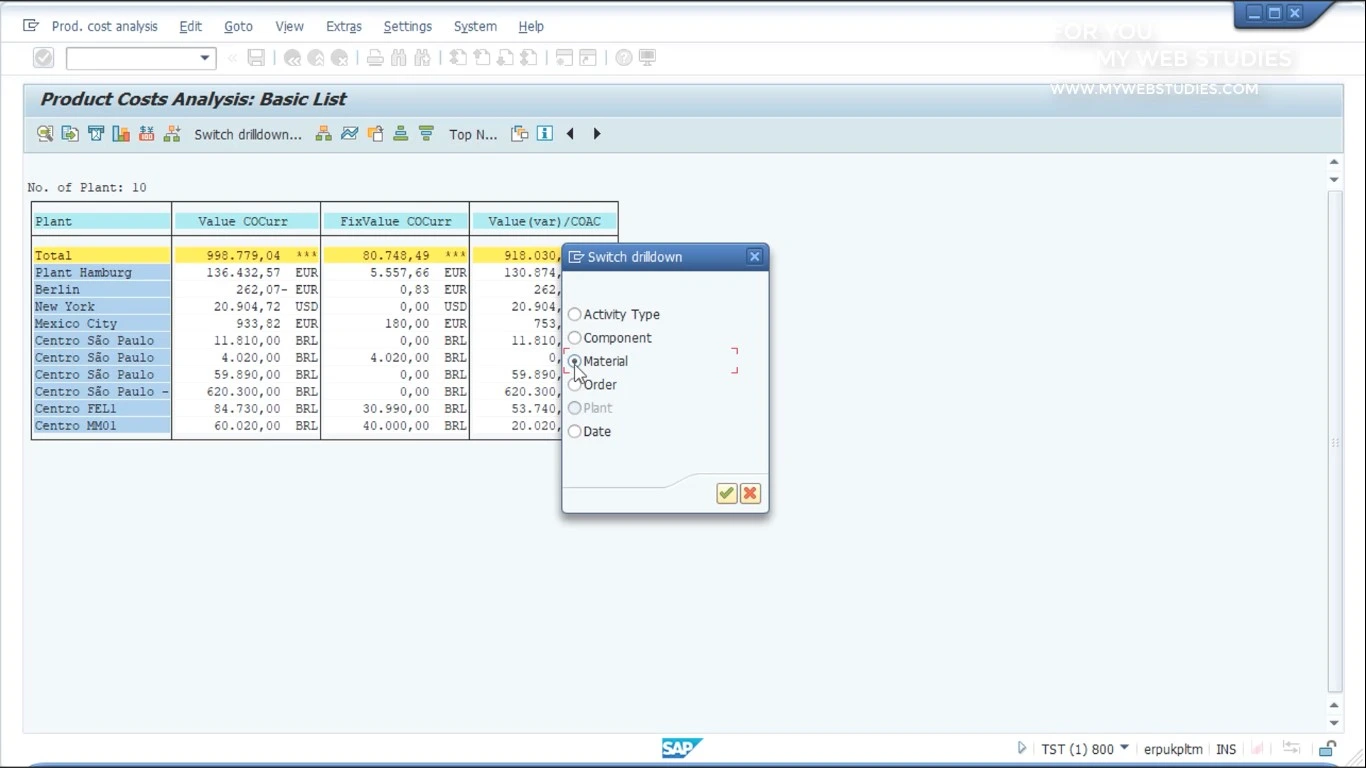
Task: Select the Order radio button
Action: pyautogui.click(x=574, y=384)
